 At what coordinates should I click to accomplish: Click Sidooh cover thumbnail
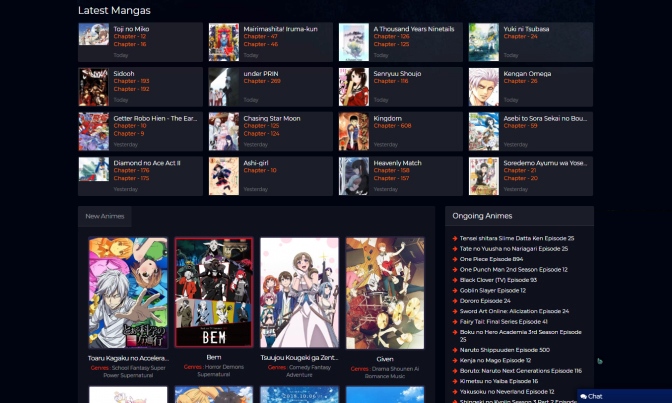coord(94,87)
